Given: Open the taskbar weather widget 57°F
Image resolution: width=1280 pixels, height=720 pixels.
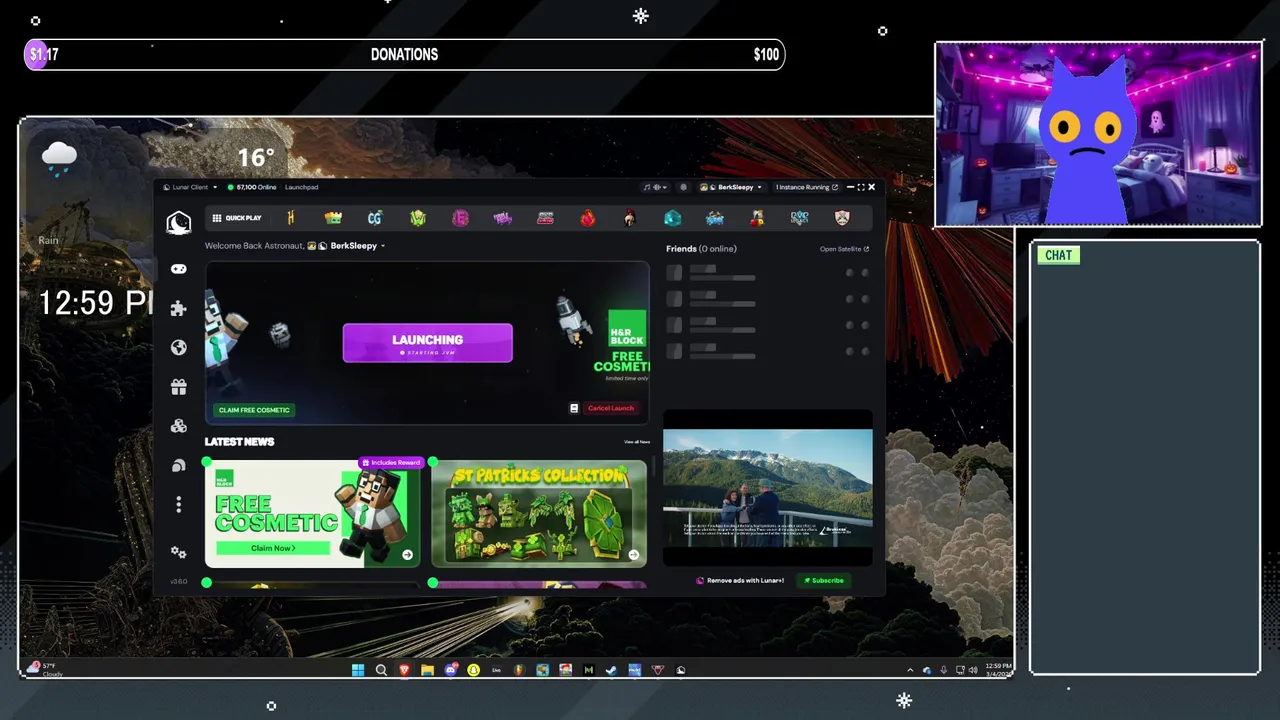Looking at the screenshot, I should 47,670.
